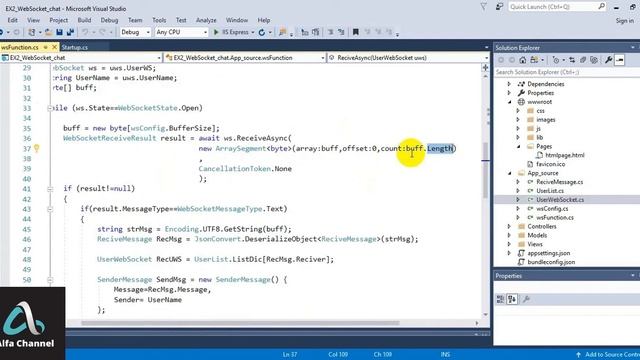
Task: Close the wsFunction.cs tab
Action: coord(55,47)
